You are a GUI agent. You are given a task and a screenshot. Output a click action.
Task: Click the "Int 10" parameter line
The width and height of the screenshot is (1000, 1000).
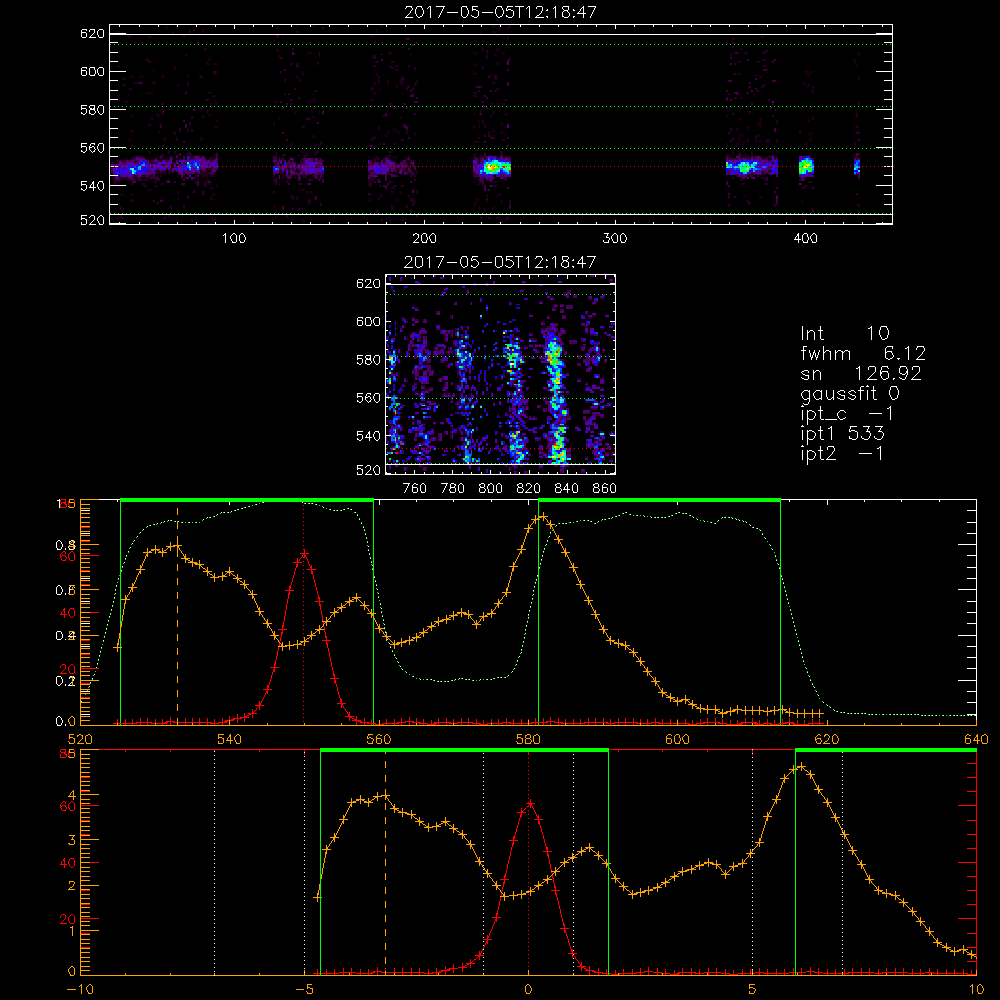pos(845,333)
